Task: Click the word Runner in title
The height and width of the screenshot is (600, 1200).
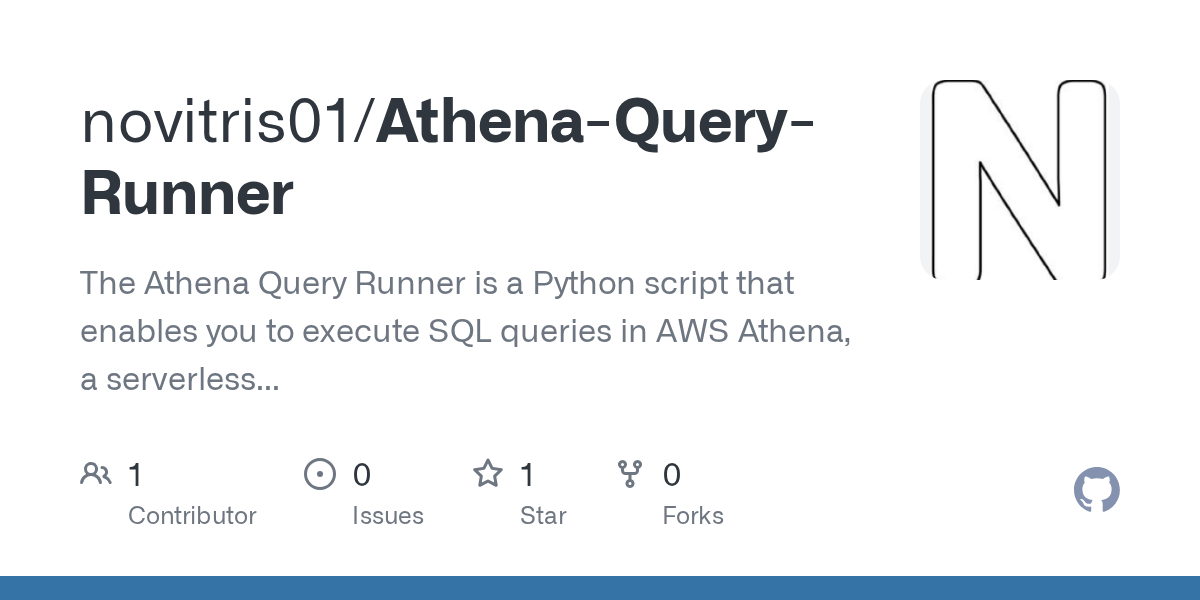Action: (187, 194)
